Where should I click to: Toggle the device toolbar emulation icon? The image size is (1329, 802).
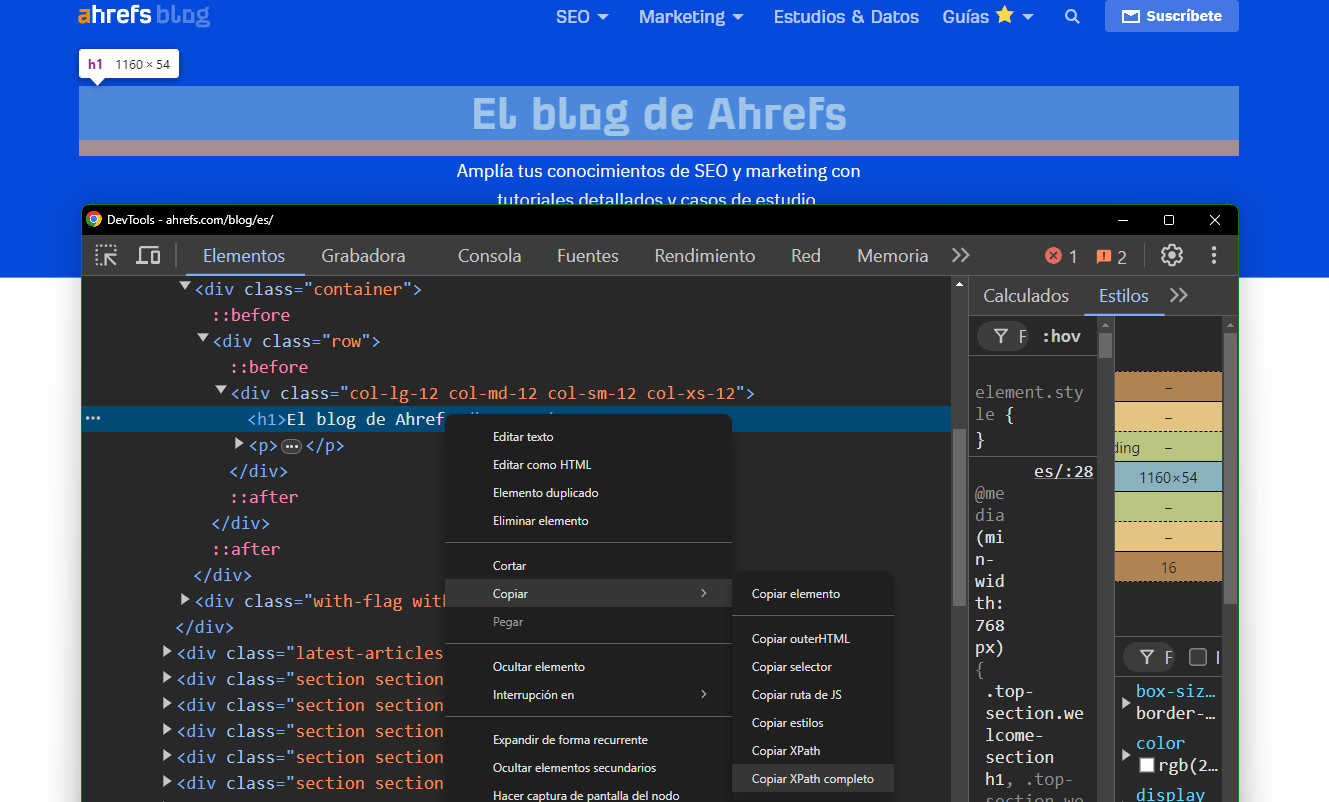point(148,255)
